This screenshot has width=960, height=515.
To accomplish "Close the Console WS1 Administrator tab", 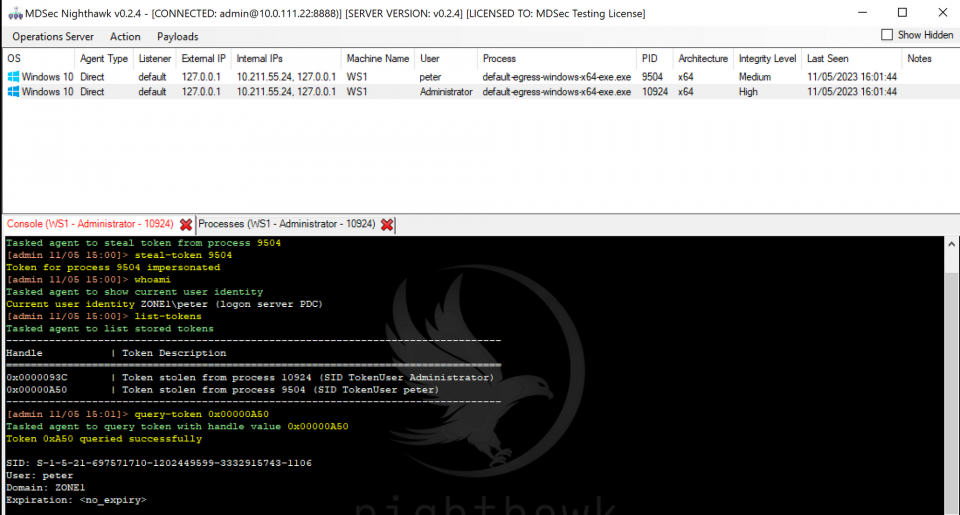I will point(186,225).
